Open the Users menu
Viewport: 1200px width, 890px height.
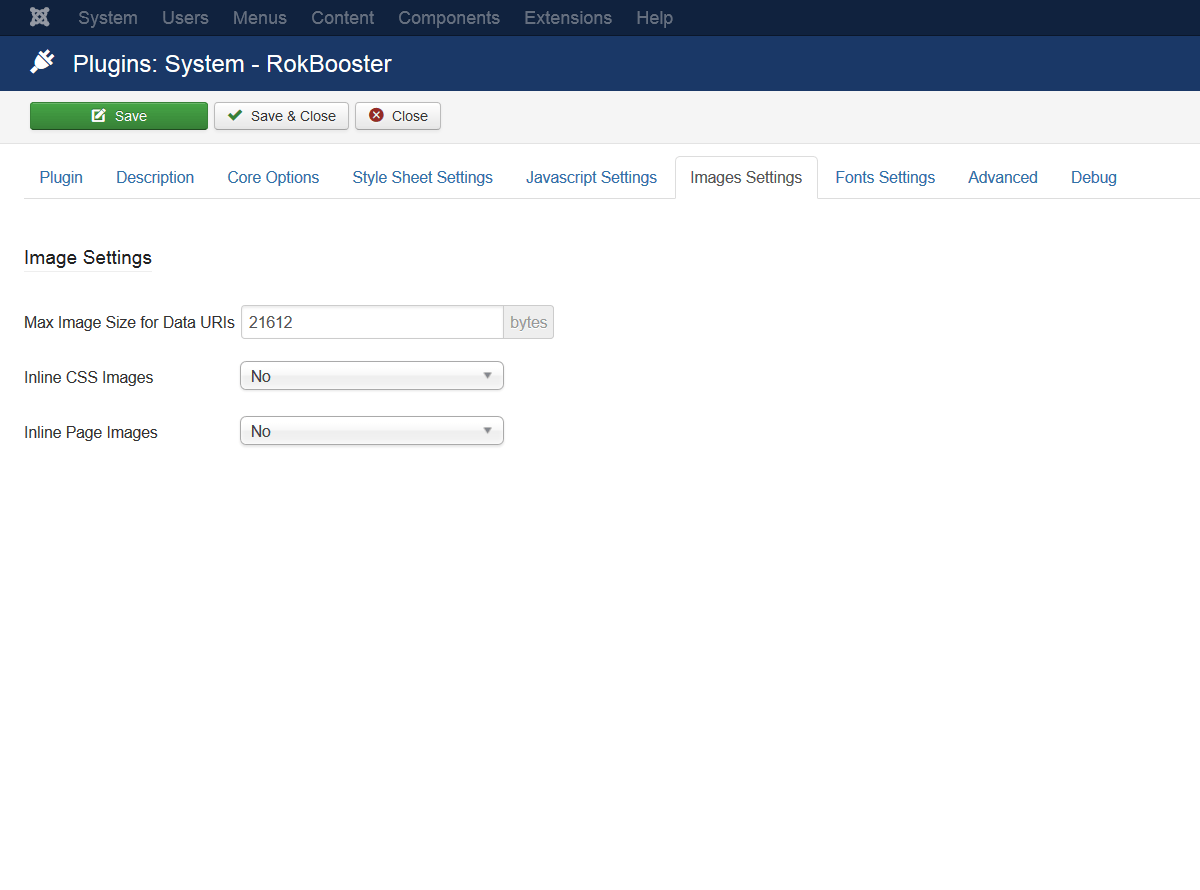click(x=185, y=18)
